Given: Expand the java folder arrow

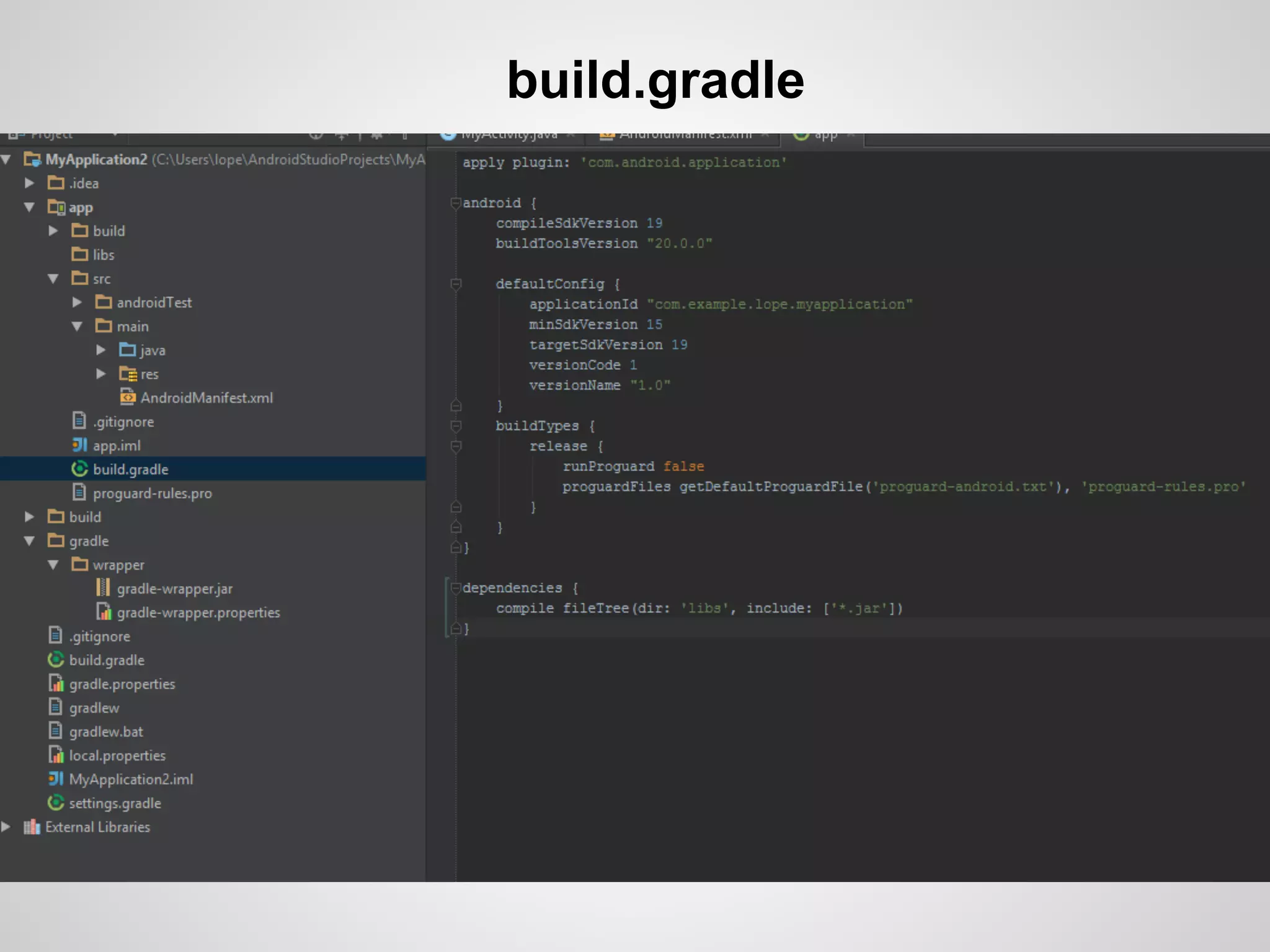Looking at the screenshot, I should [101, 350].
